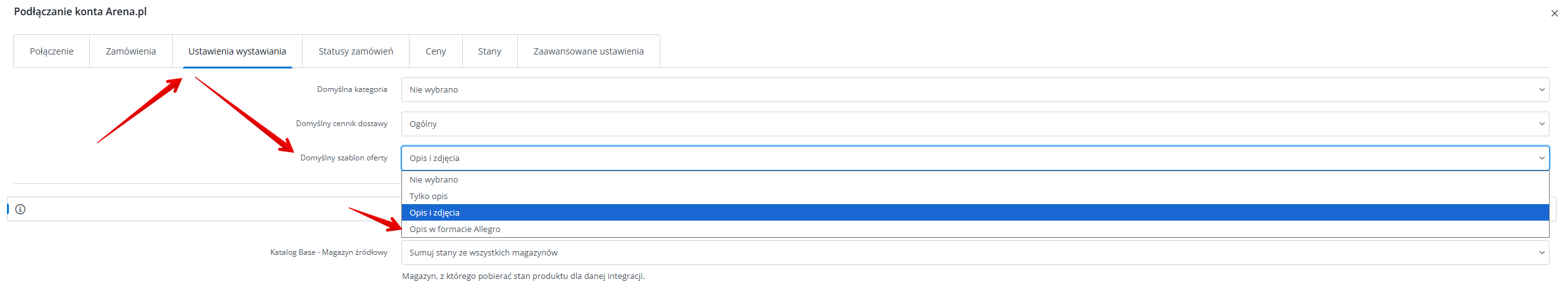Viewport: 1568px width, 291px height.
Task: Click the Magazyn źródłowy dropdown chevron
Action: 1541,253
